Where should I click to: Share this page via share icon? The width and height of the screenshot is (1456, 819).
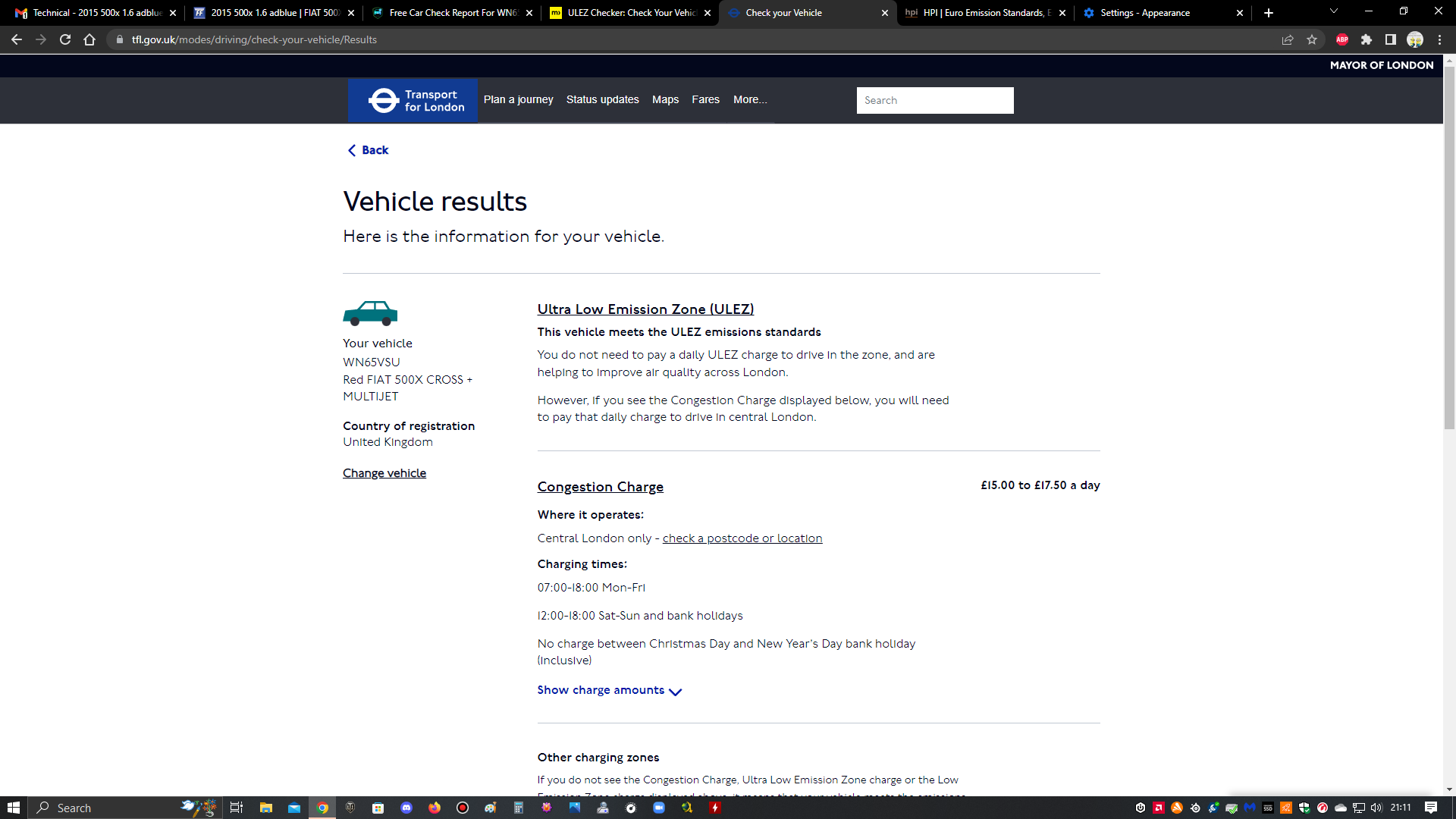pos(1288,39)
